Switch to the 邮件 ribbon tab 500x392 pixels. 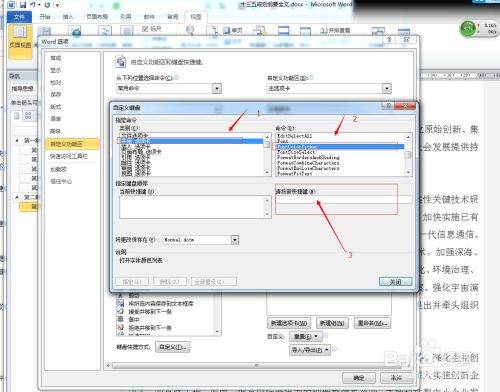coord(149,17)
